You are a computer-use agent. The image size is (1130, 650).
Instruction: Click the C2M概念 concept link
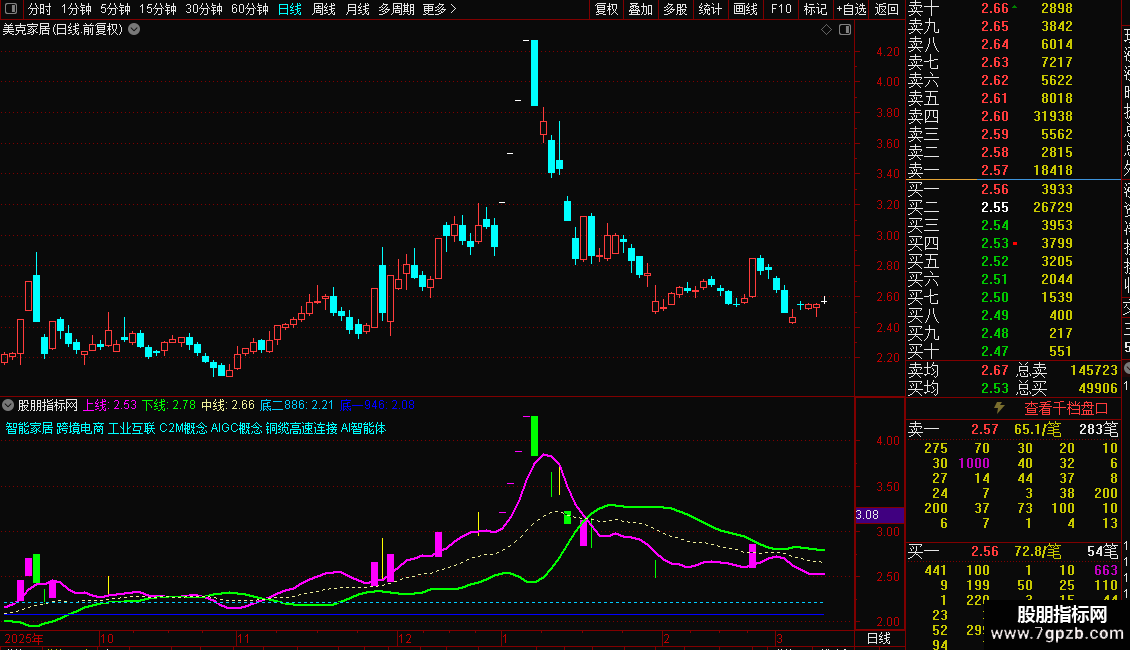(x=183, y=428)
